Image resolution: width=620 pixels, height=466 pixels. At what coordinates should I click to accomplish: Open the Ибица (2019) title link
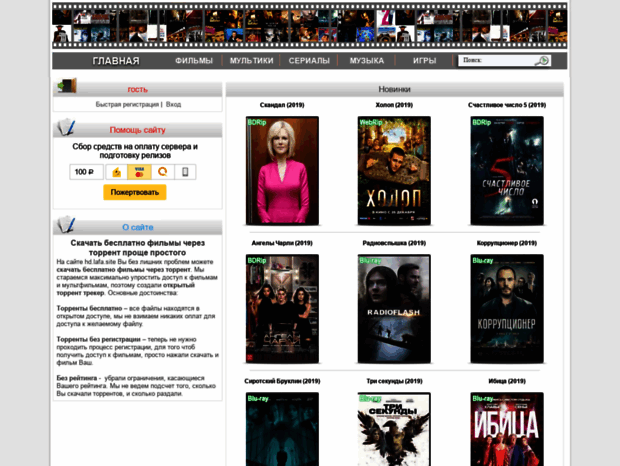pos(507,381)
